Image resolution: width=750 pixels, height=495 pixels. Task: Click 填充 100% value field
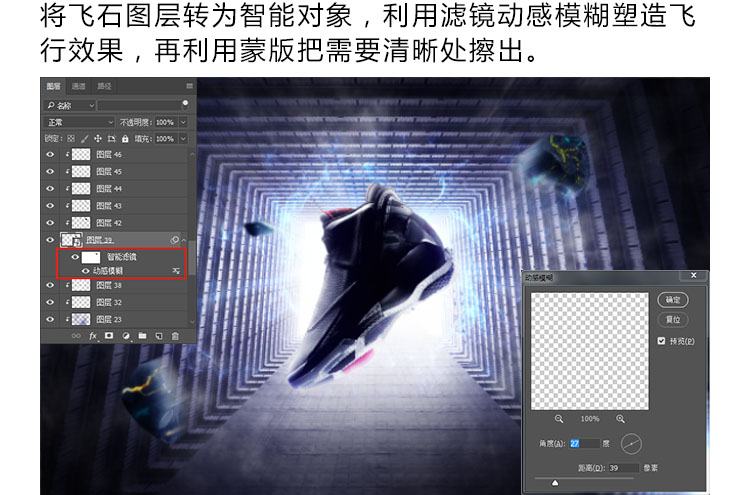pos(165,139)
